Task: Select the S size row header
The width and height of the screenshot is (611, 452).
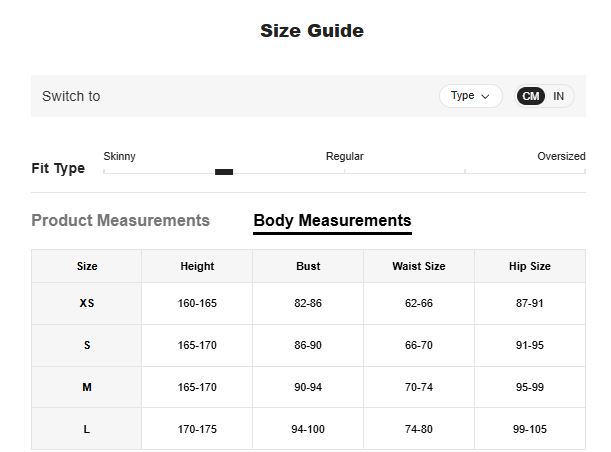Action: click(87, 345)
